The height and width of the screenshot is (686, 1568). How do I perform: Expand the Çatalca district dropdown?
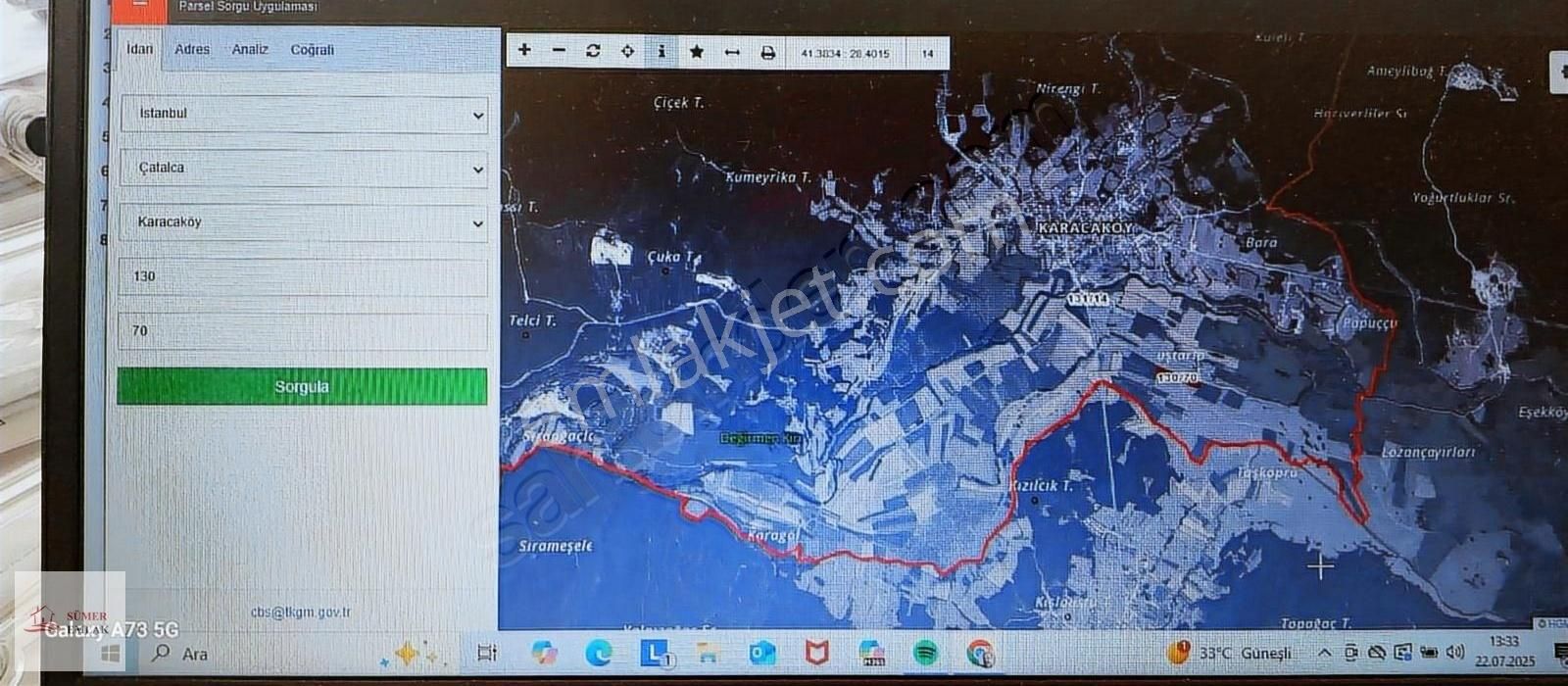click(x=304, y=169)
